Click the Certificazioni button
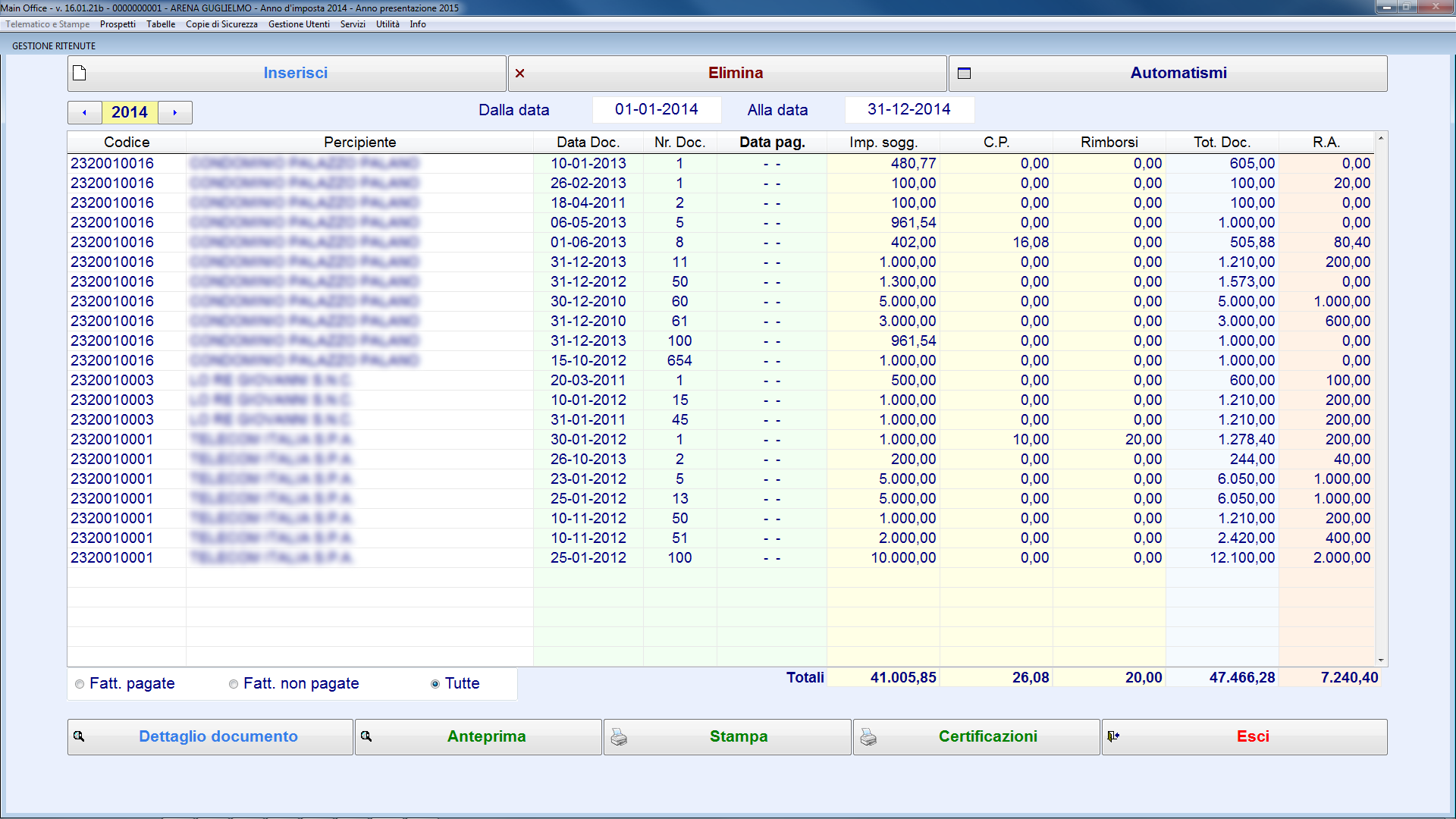1456x819 pixels. [977, 737]
